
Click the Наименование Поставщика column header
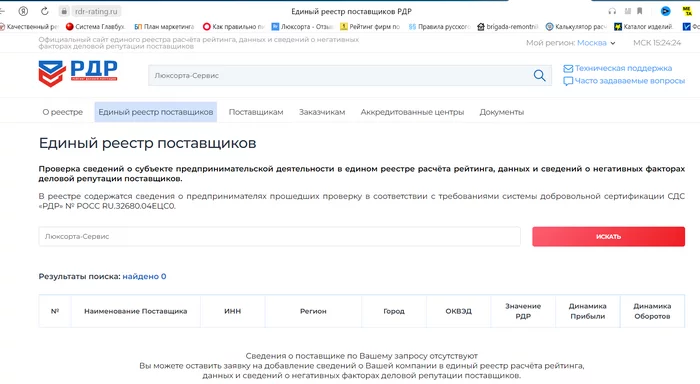136,311
